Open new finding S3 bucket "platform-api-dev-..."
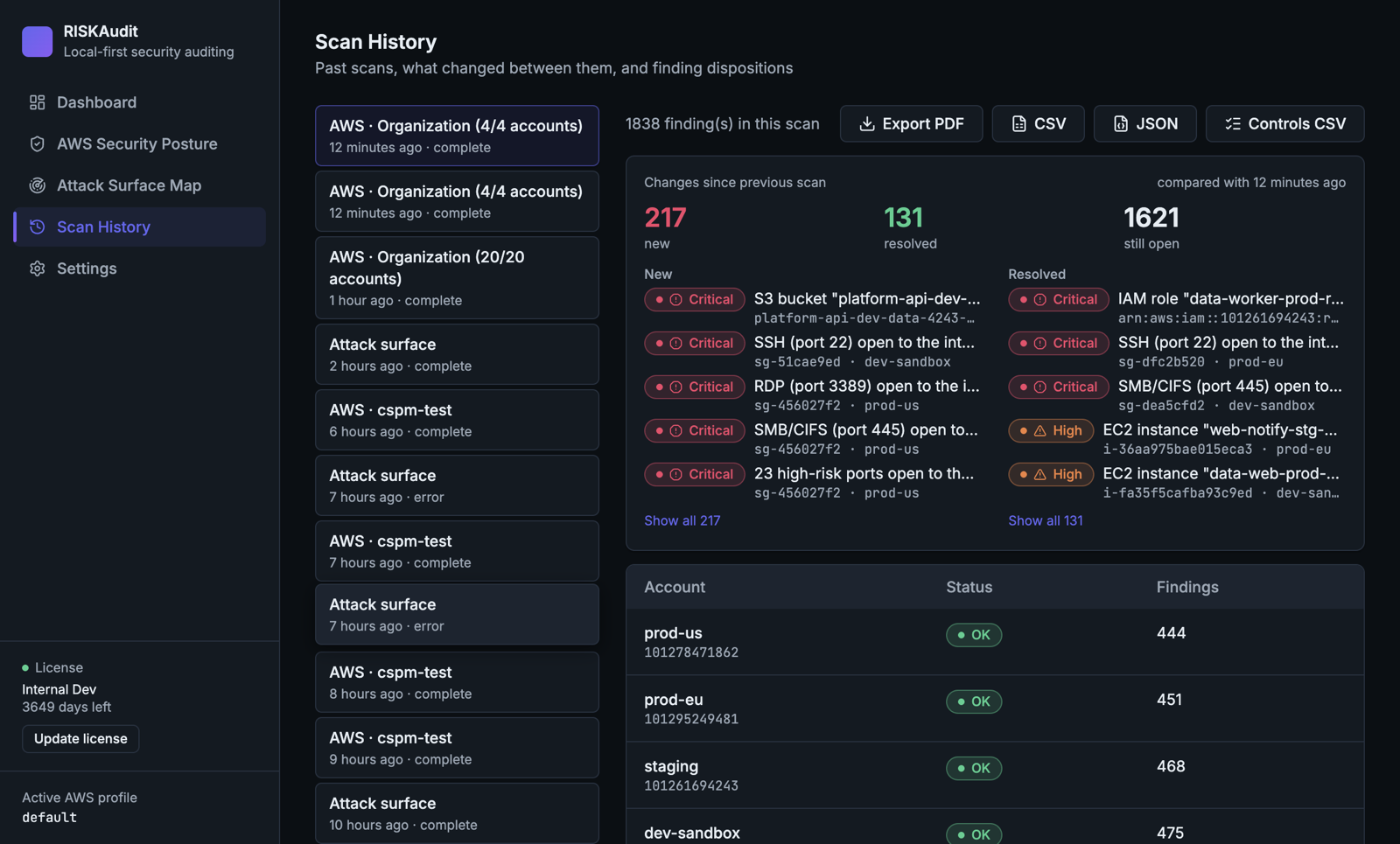This screenshot has height=844, width=1400. [814, 308]
